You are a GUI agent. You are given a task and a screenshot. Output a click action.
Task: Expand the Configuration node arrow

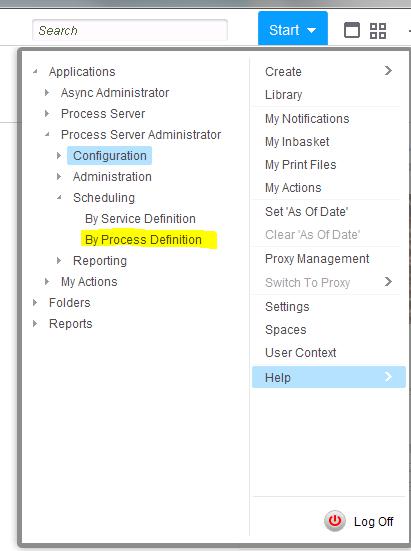click(x=59, y=156)
